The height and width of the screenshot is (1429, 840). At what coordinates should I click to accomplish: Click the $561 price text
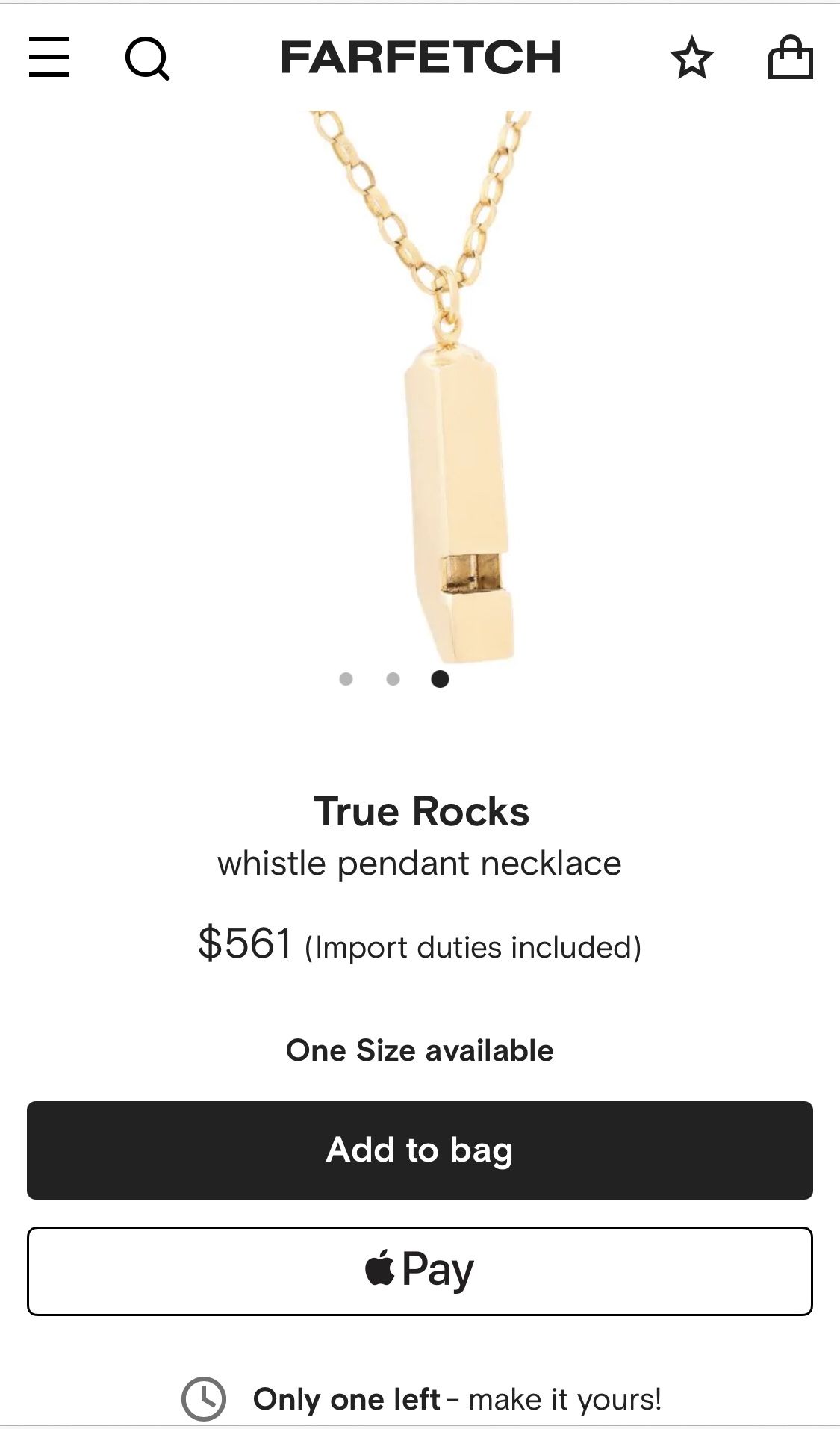245,943
